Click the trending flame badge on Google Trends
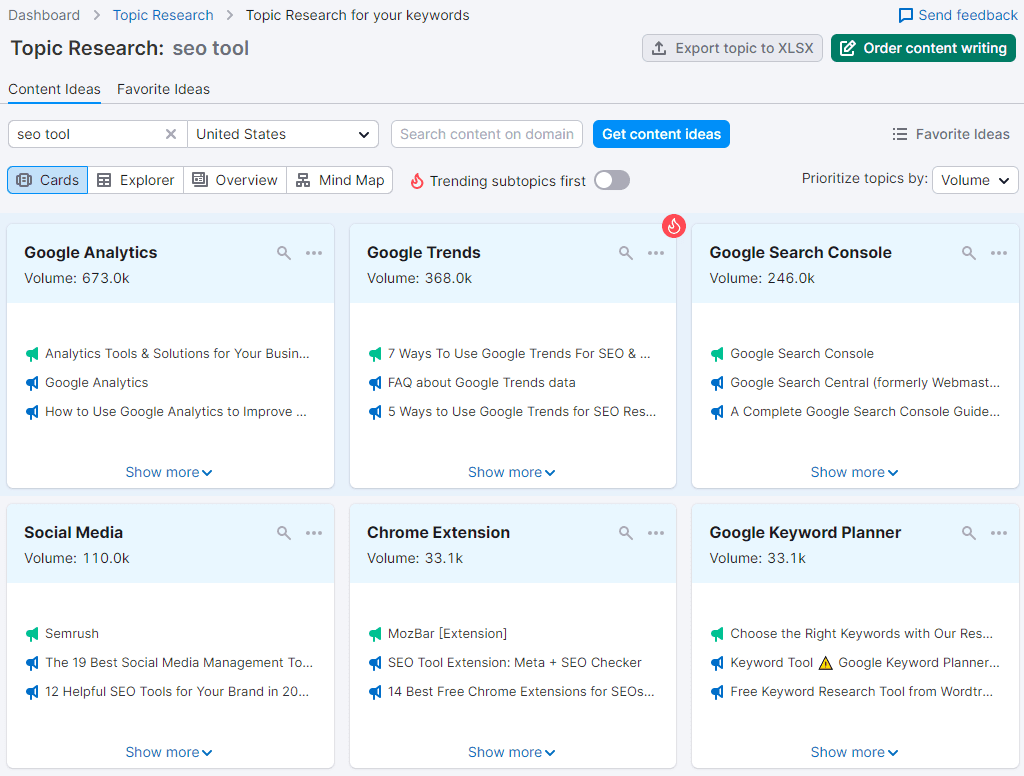The width and height of the screenshot is (1024, 776). tap(674, 226)
